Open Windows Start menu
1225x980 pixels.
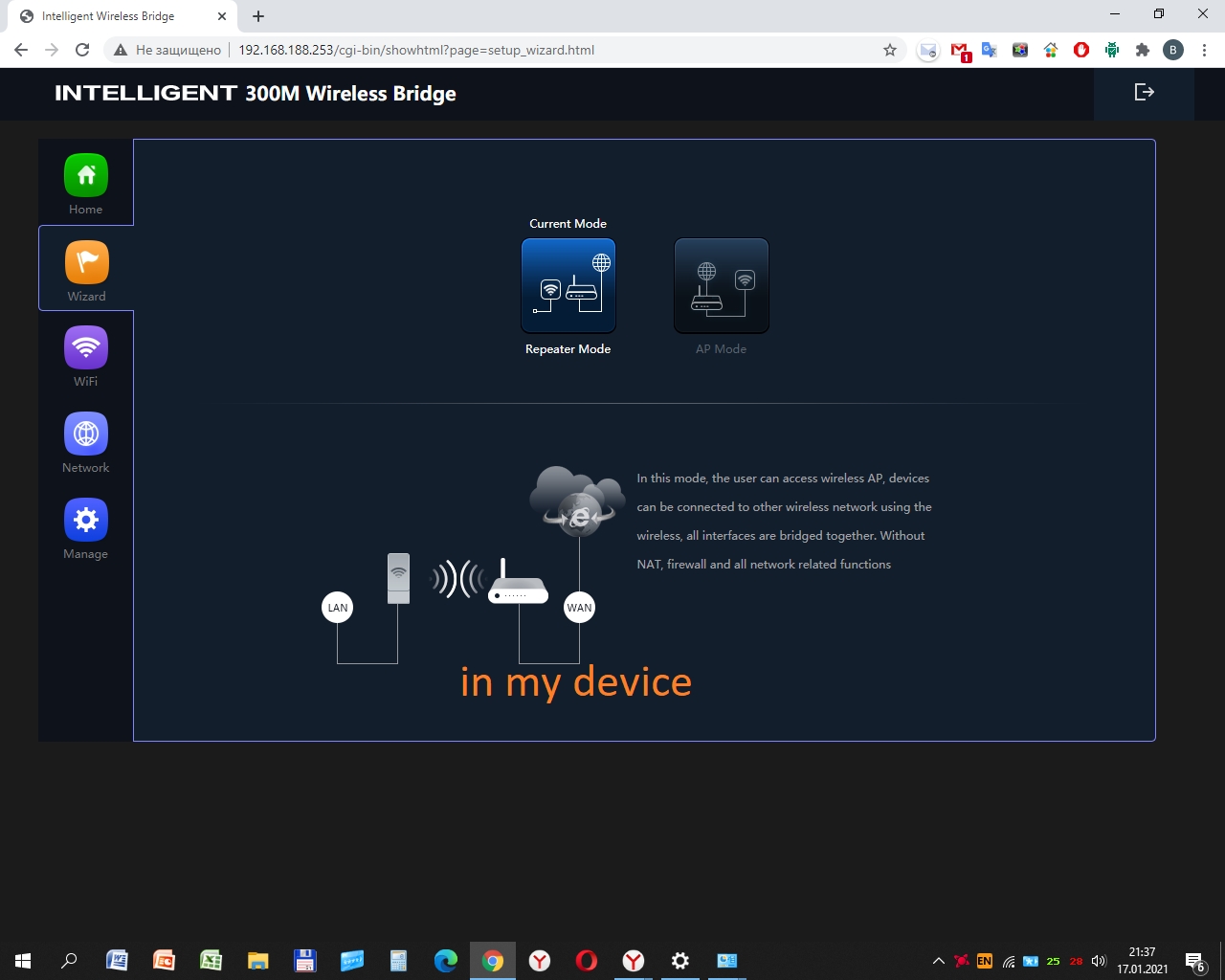pyautogui.click(x=23, y=961)
